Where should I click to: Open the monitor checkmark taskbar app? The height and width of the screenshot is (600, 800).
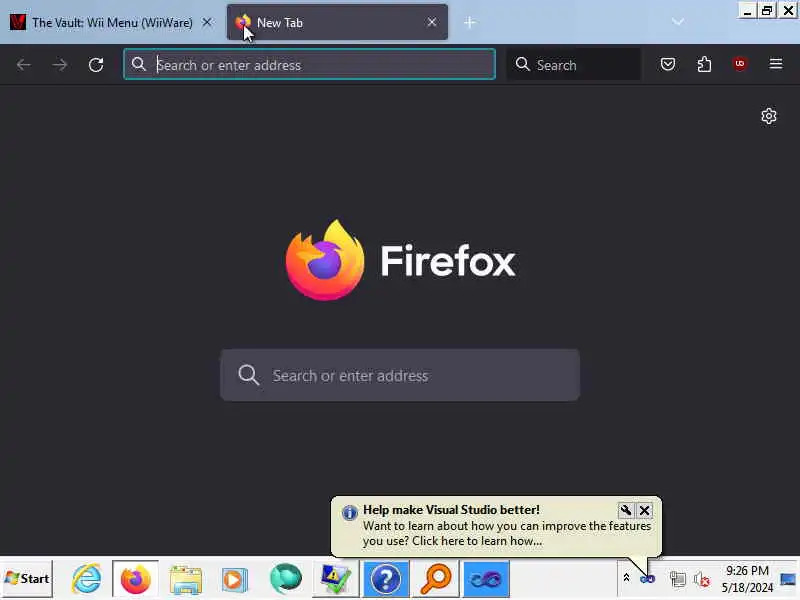click(x=336, y=579)
